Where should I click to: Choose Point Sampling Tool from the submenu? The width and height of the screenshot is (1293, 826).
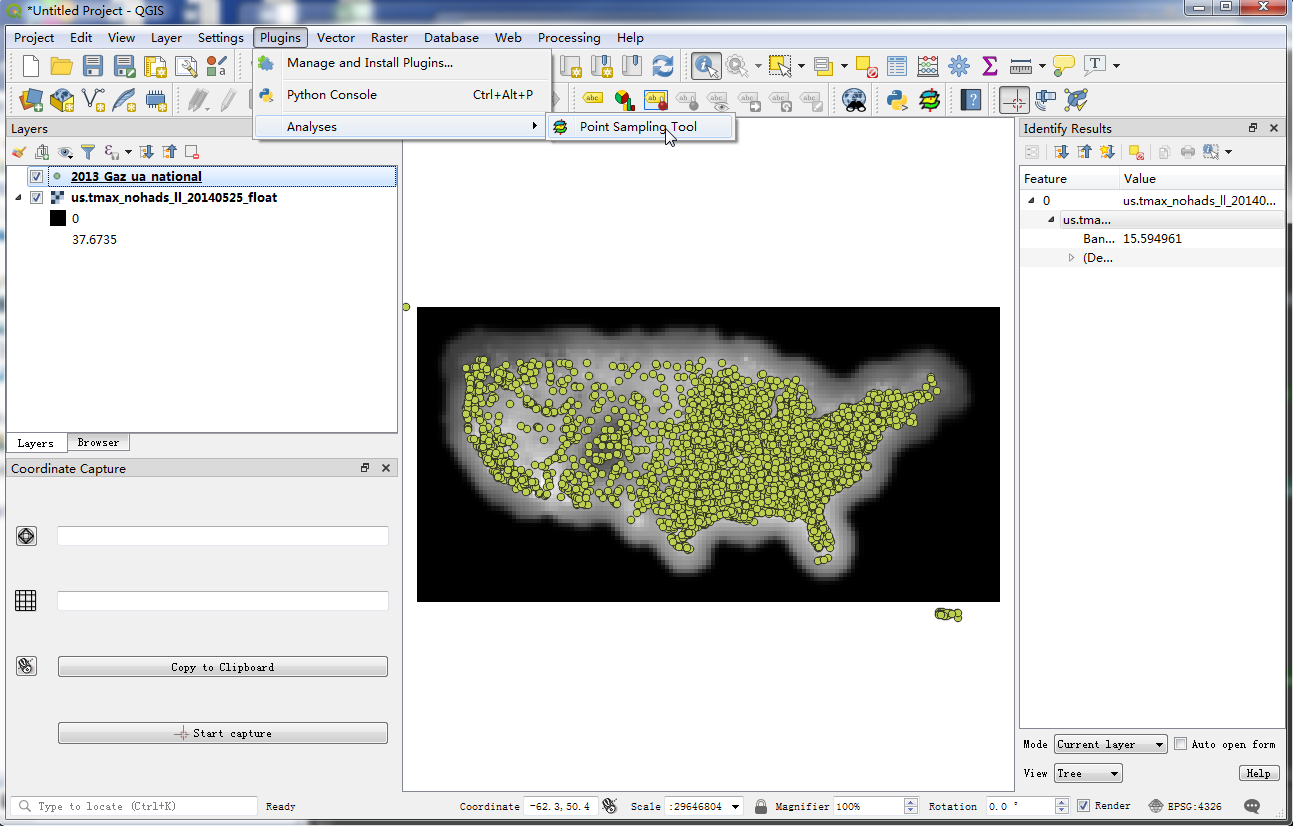(x=641, y=127)
